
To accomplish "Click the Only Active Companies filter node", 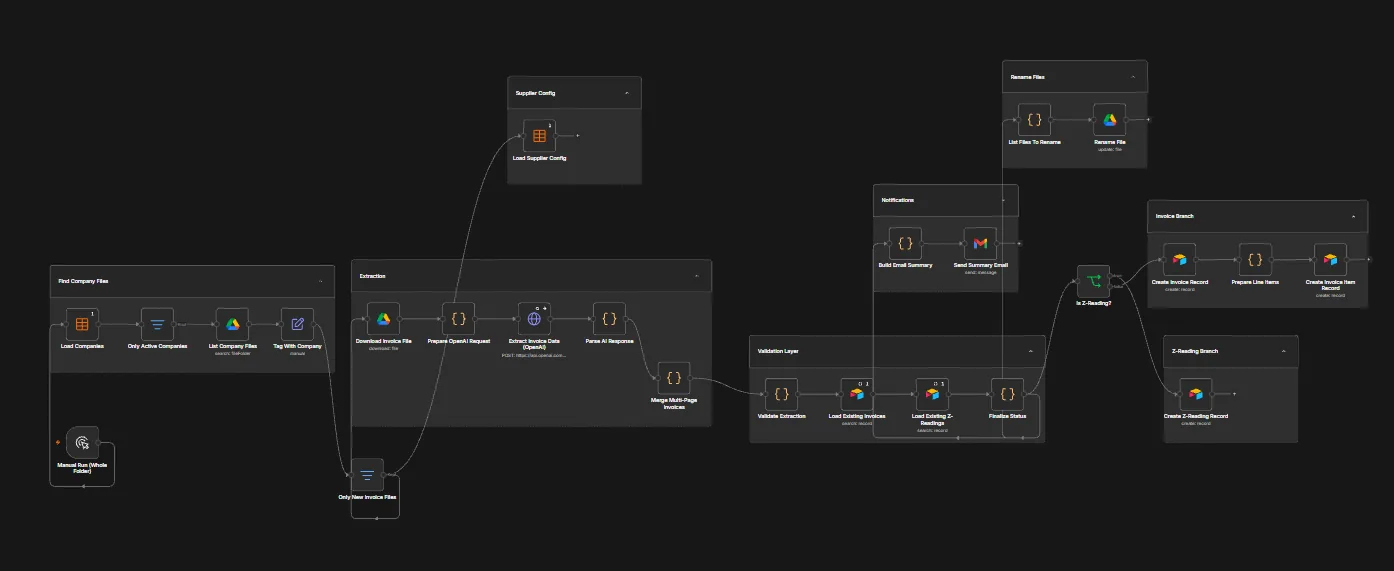I will tap(157, 324).
